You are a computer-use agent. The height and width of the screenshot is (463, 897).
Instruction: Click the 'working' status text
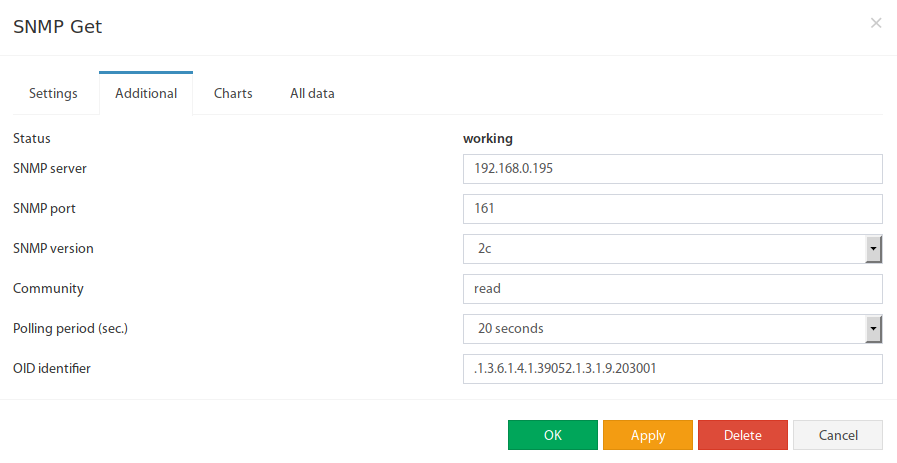pos(487,138)
